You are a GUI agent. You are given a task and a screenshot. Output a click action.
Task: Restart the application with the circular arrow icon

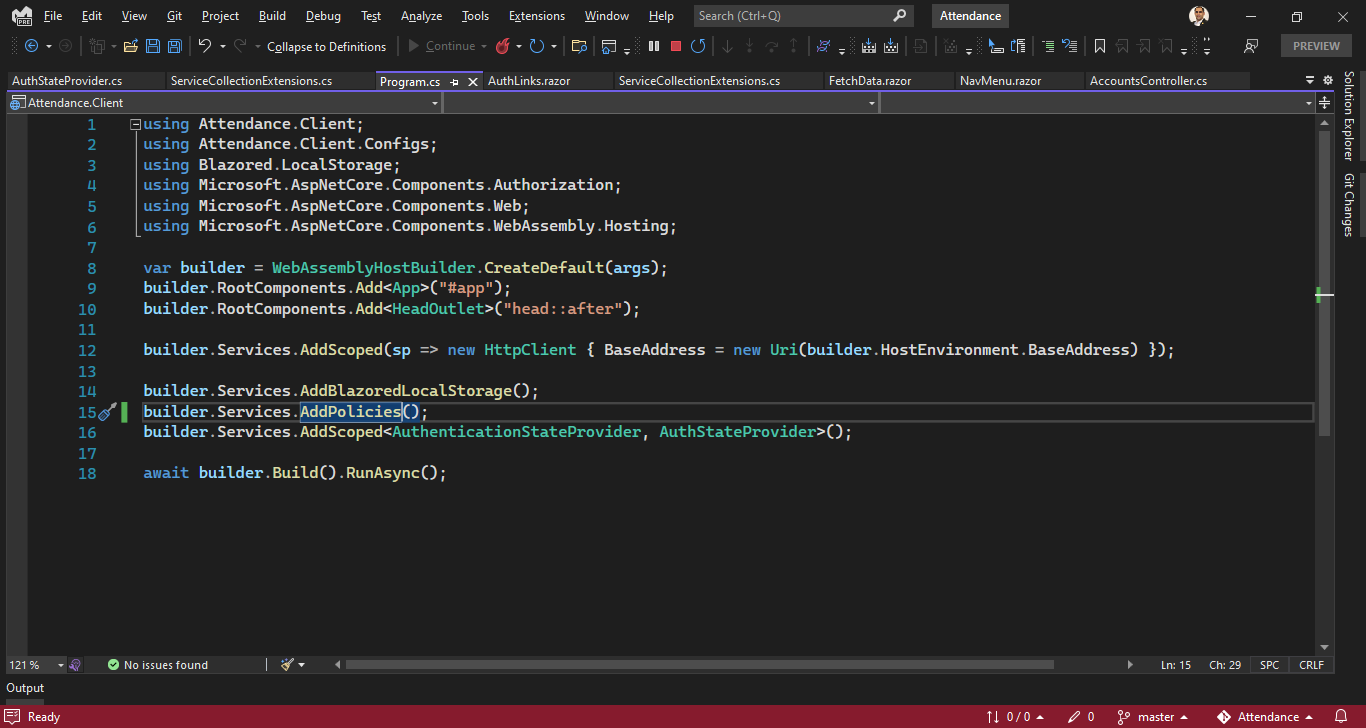698,45
